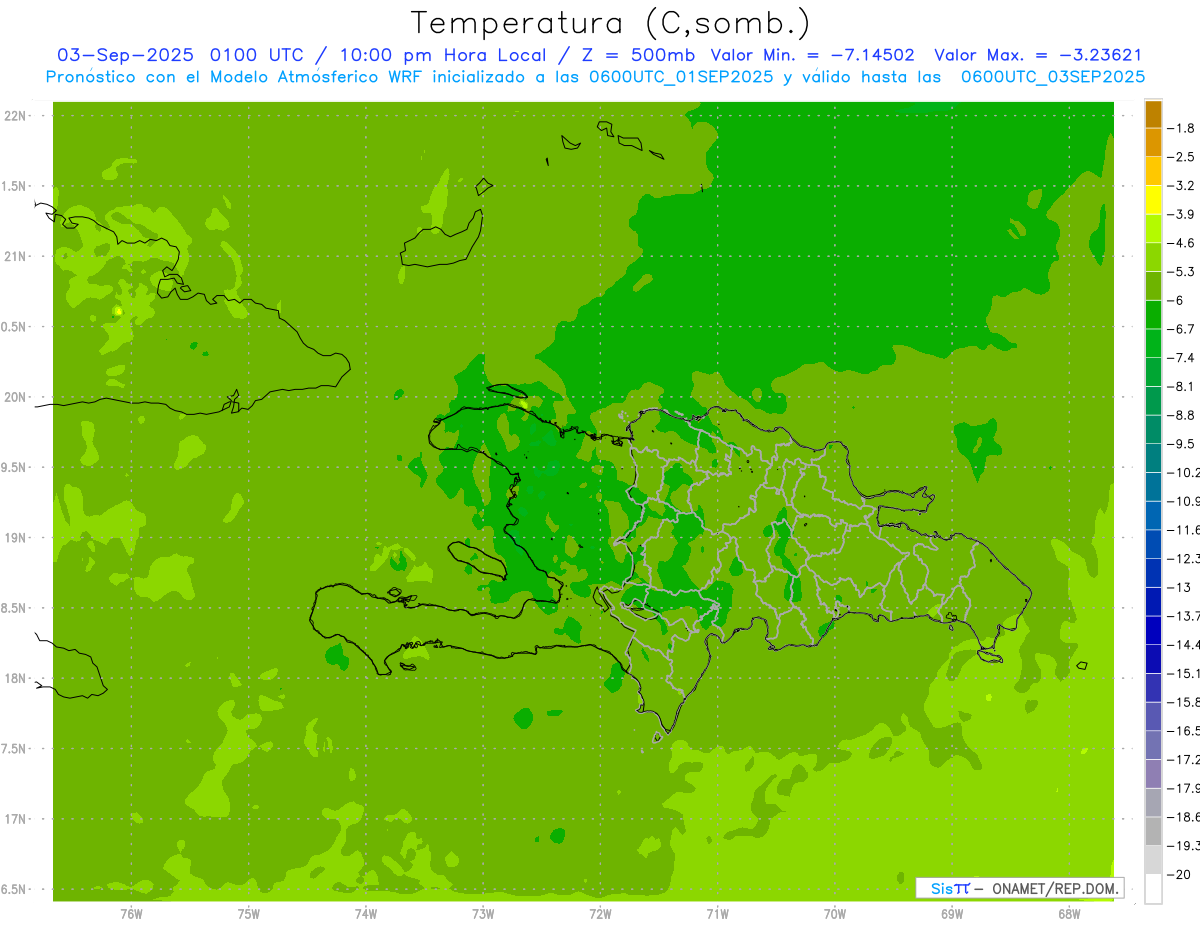The image size is (1200, 927).
Task: Click the "1.5N" latitude tick label
Action: tap(15, 186)
